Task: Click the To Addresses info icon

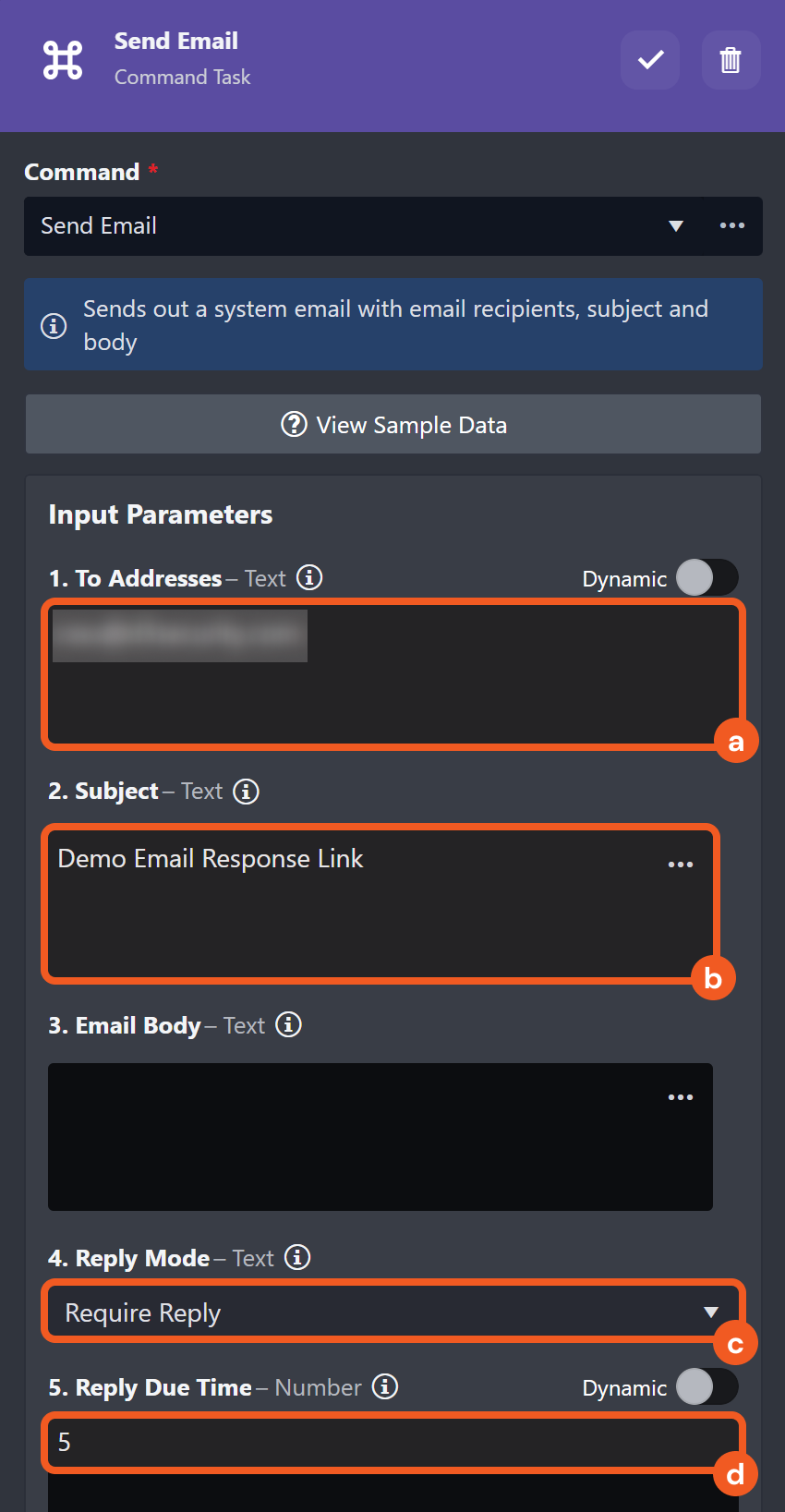Action: click(309, 578)
